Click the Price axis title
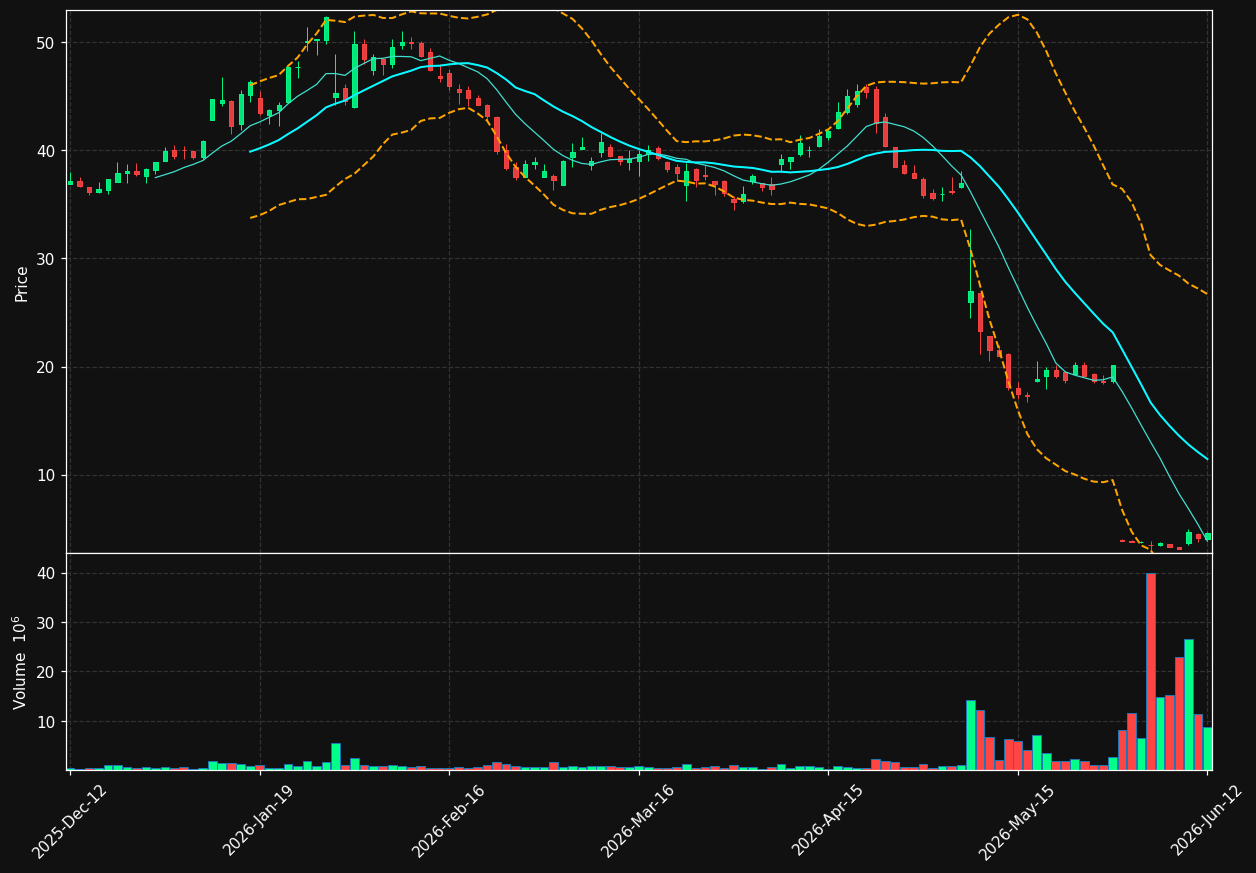 click(22, 283)
